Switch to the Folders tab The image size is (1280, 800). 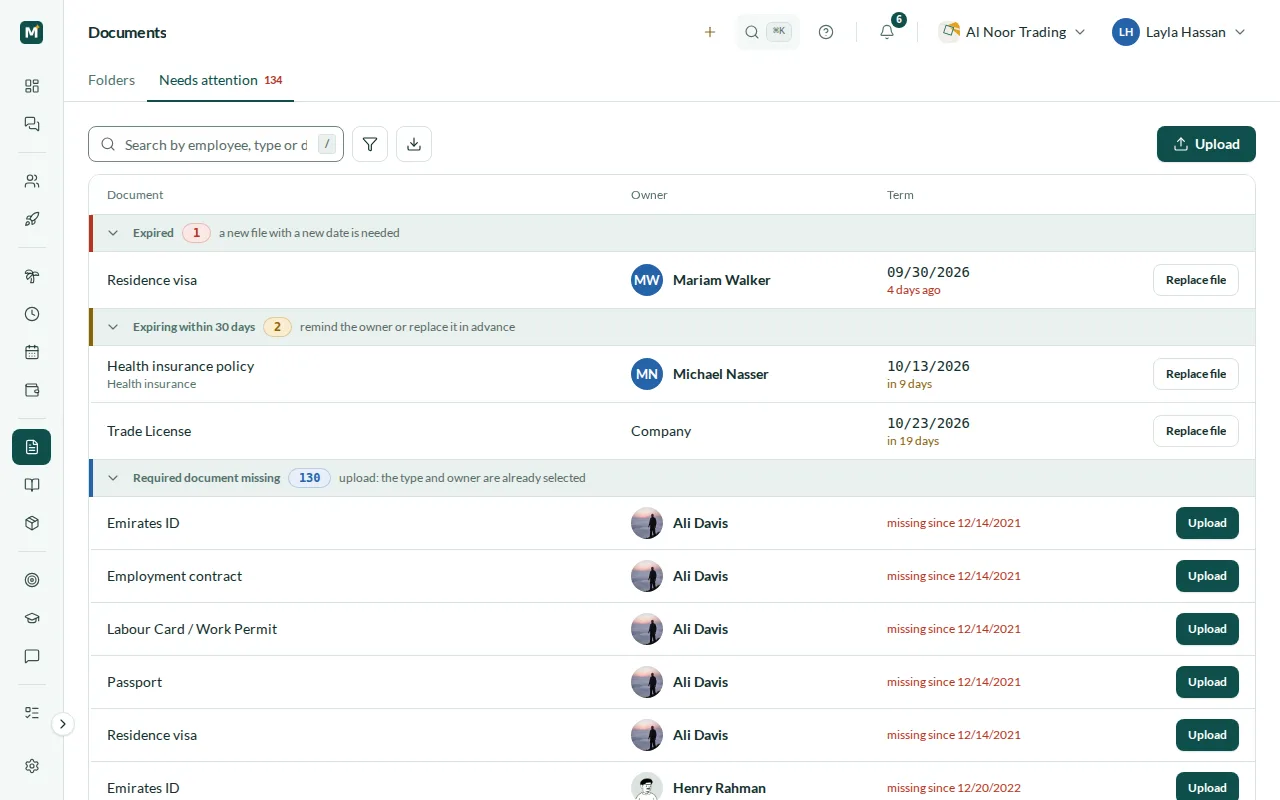click(x=111, y=80)
